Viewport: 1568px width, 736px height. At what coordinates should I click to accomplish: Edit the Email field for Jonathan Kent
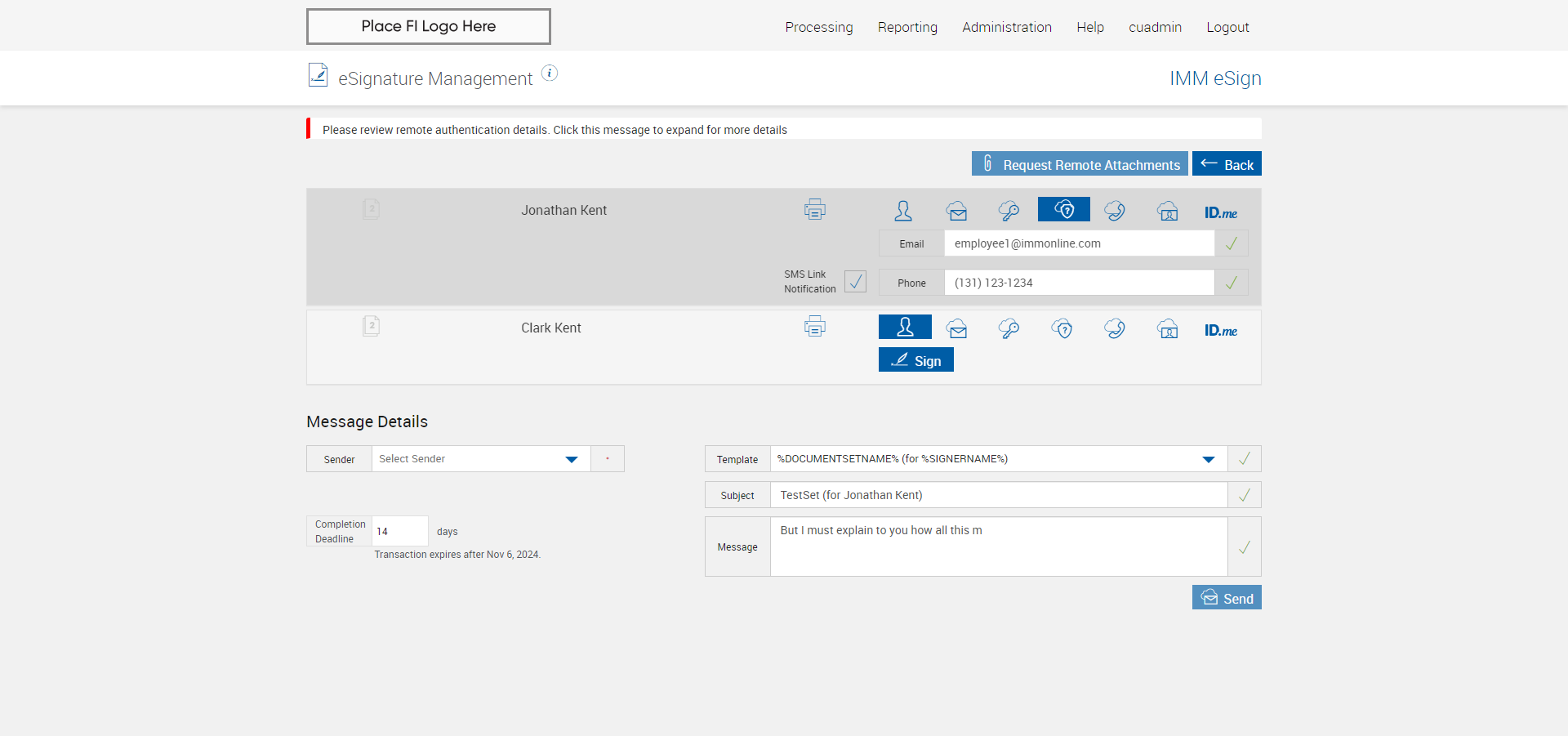[x=1079, y=243]
